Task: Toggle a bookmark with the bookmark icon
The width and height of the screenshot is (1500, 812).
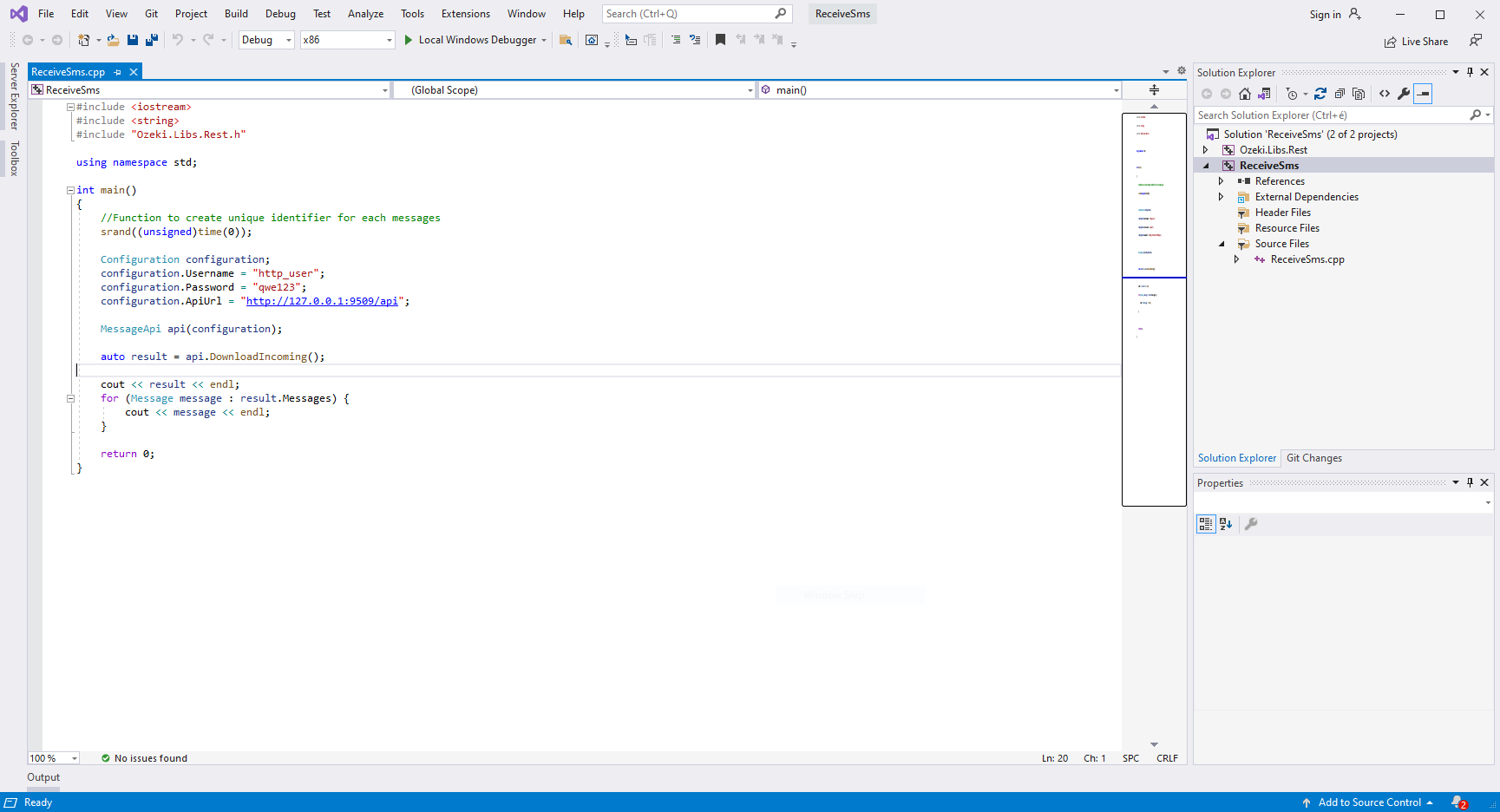Action: pos(720,40)
